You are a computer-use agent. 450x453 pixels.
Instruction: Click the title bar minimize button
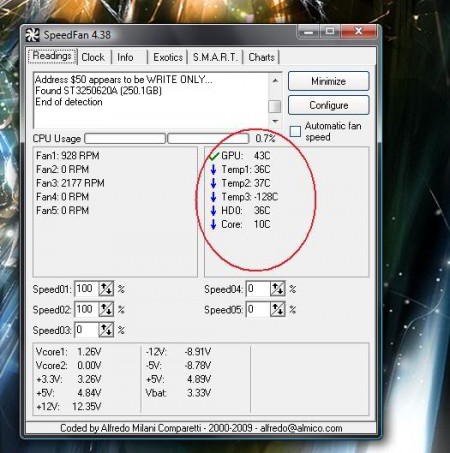pos(309,31)
